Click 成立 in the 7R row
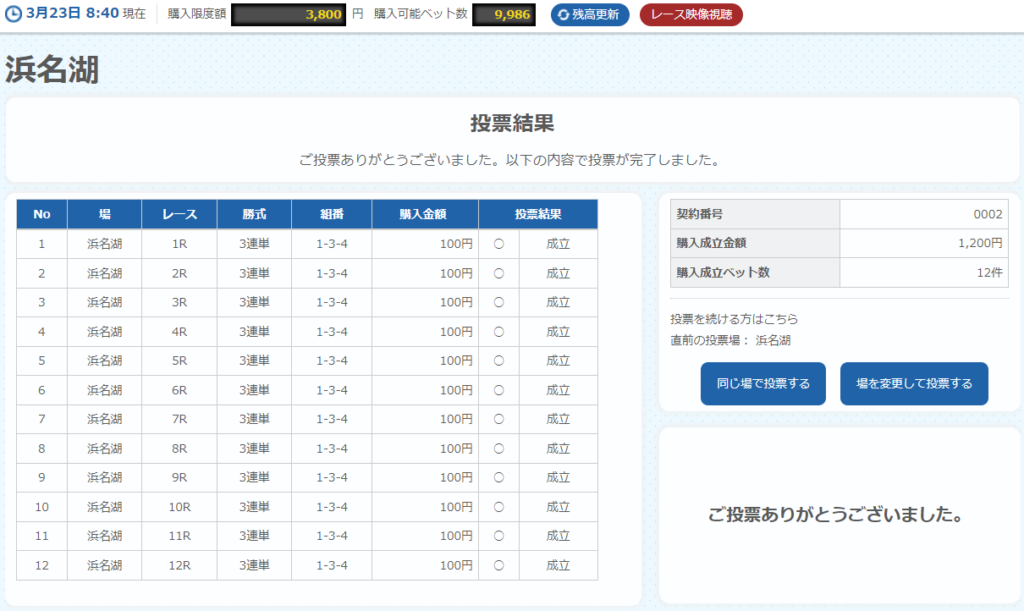Viewport: 1024px width, 611px height. [558, 419]
